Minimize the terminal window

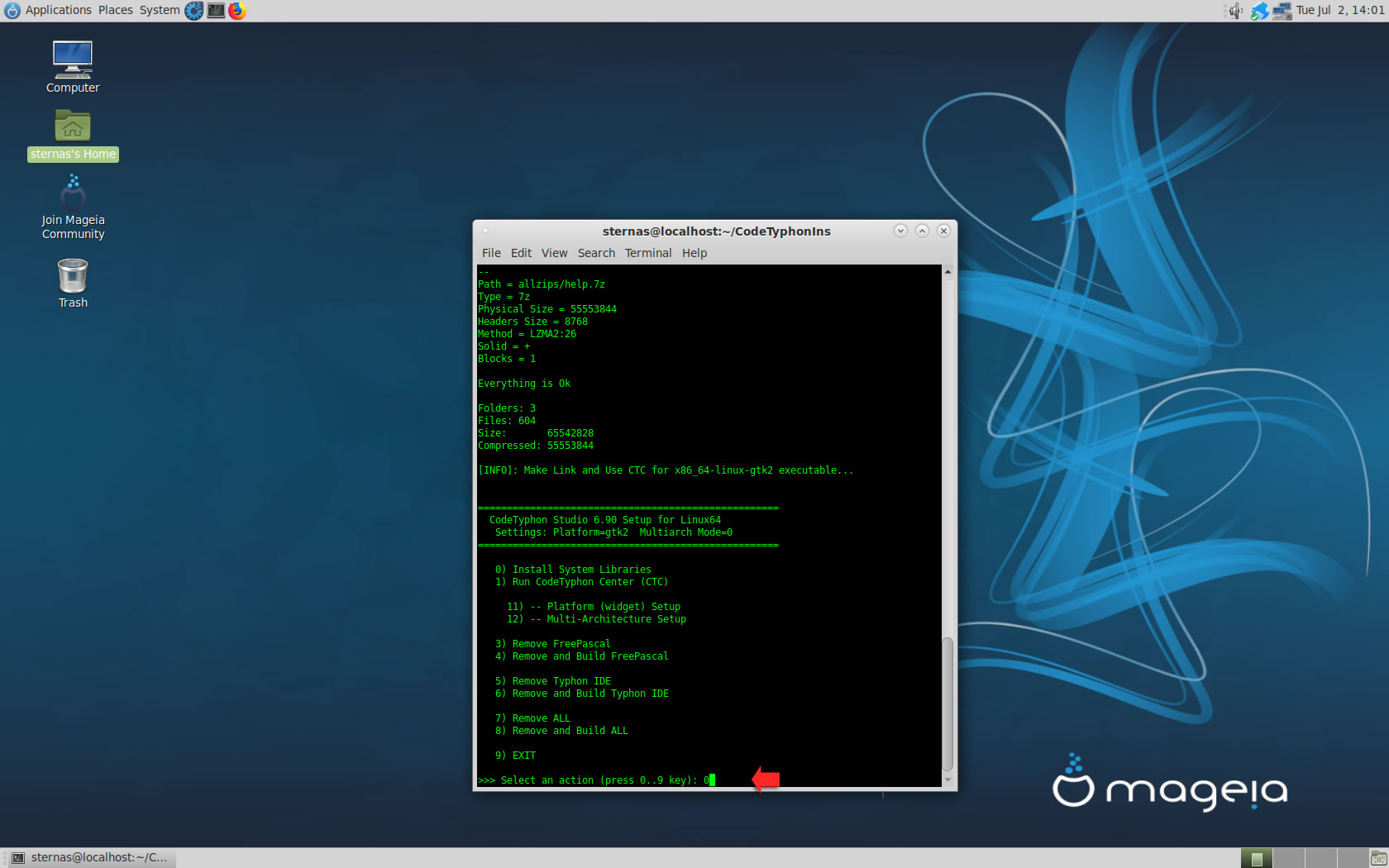[x=900, y=231]
